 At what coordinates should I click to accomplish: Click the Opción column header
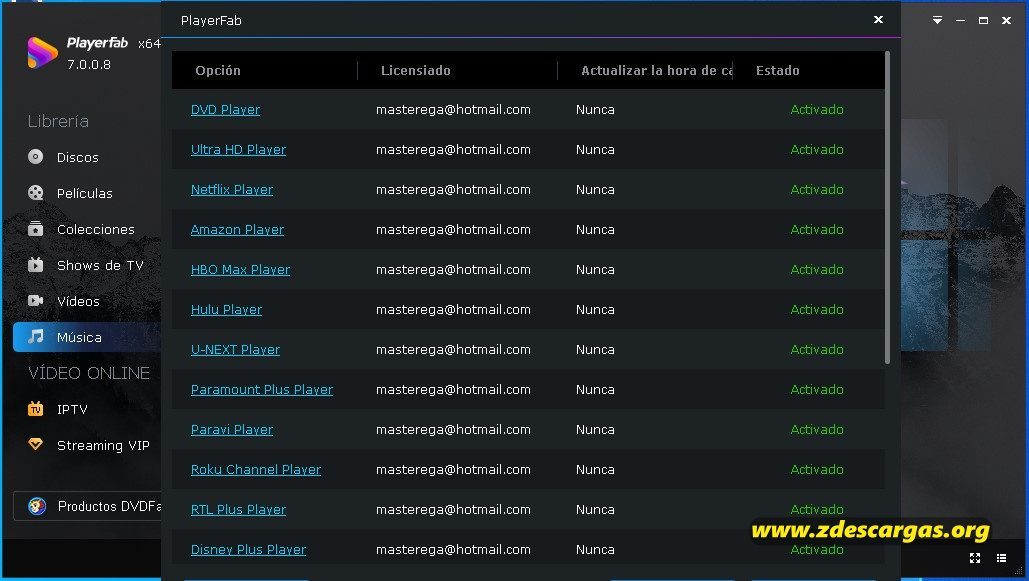[x=218, y=70]
